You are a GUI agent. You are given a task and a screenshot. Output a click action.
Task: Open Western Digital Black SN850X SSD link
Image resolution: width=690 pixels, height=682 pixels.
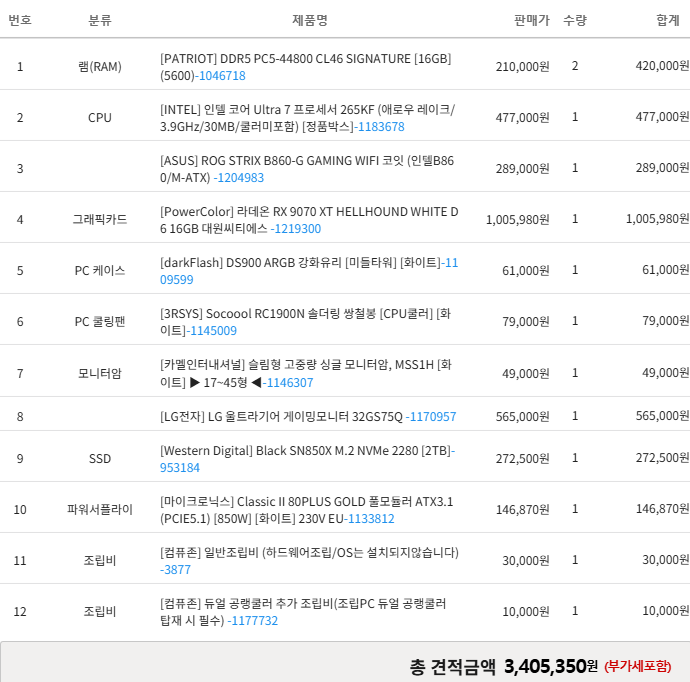tap(305, 451)
